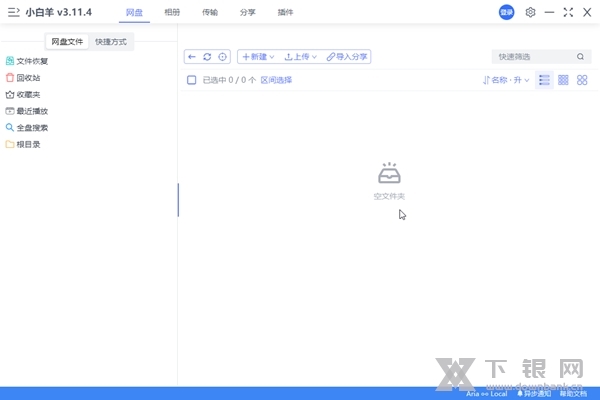Go to the 分享 tab
The height and width of the screenshot is (400, 600).
click(x=248, y=12)
